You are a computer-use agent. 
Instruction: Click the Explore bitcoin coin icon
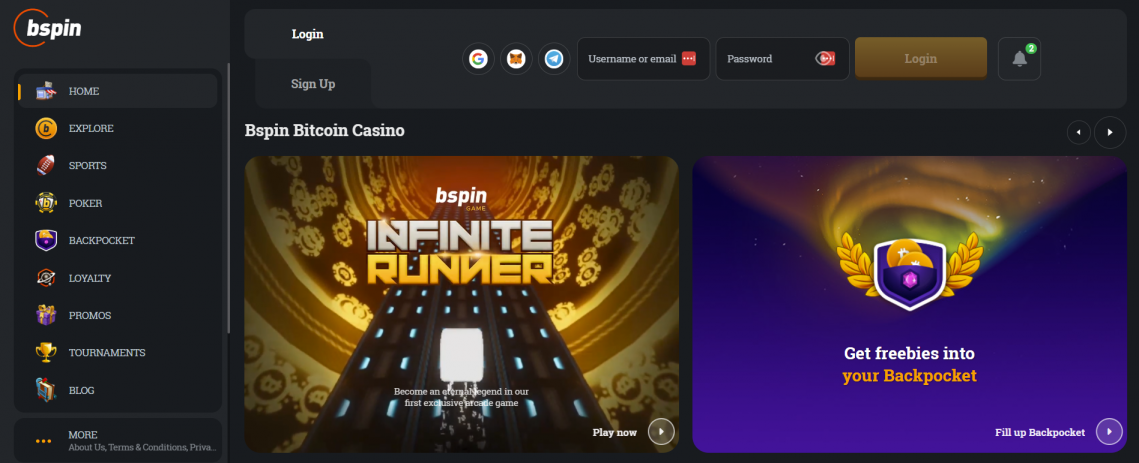click(46, 129)
